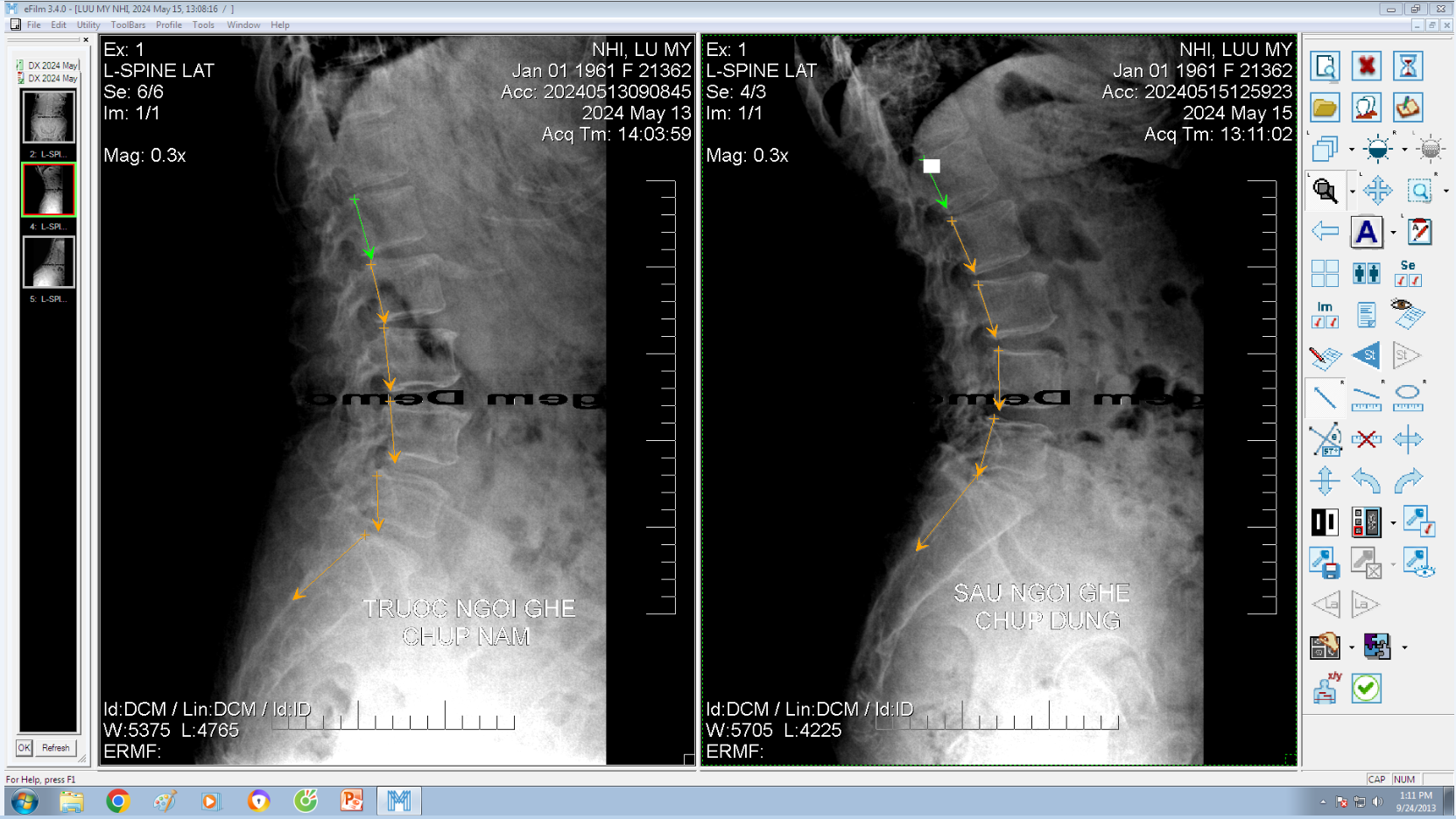Click the red X close study icon
Image resolution: width=1456 pixels, height=819 pixels.
(1366, 66)
